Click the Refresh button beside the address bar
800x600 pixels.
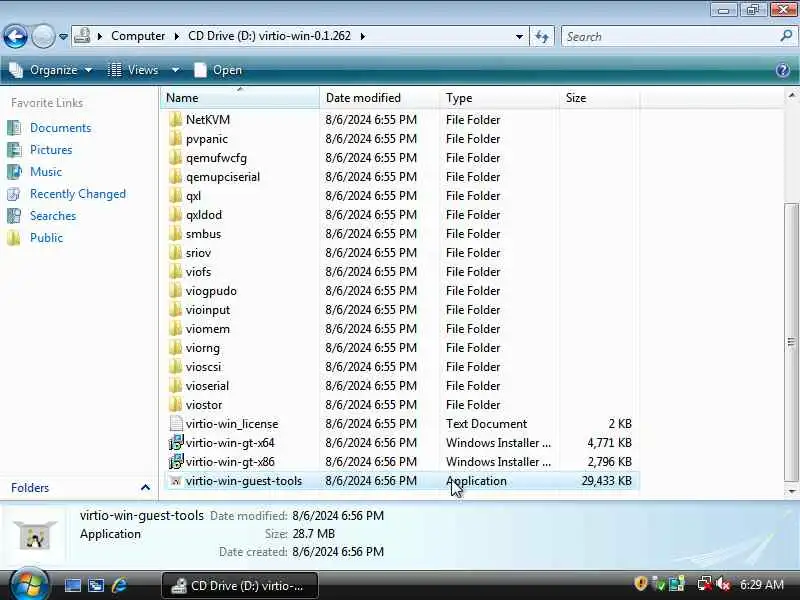coord(542,36)
